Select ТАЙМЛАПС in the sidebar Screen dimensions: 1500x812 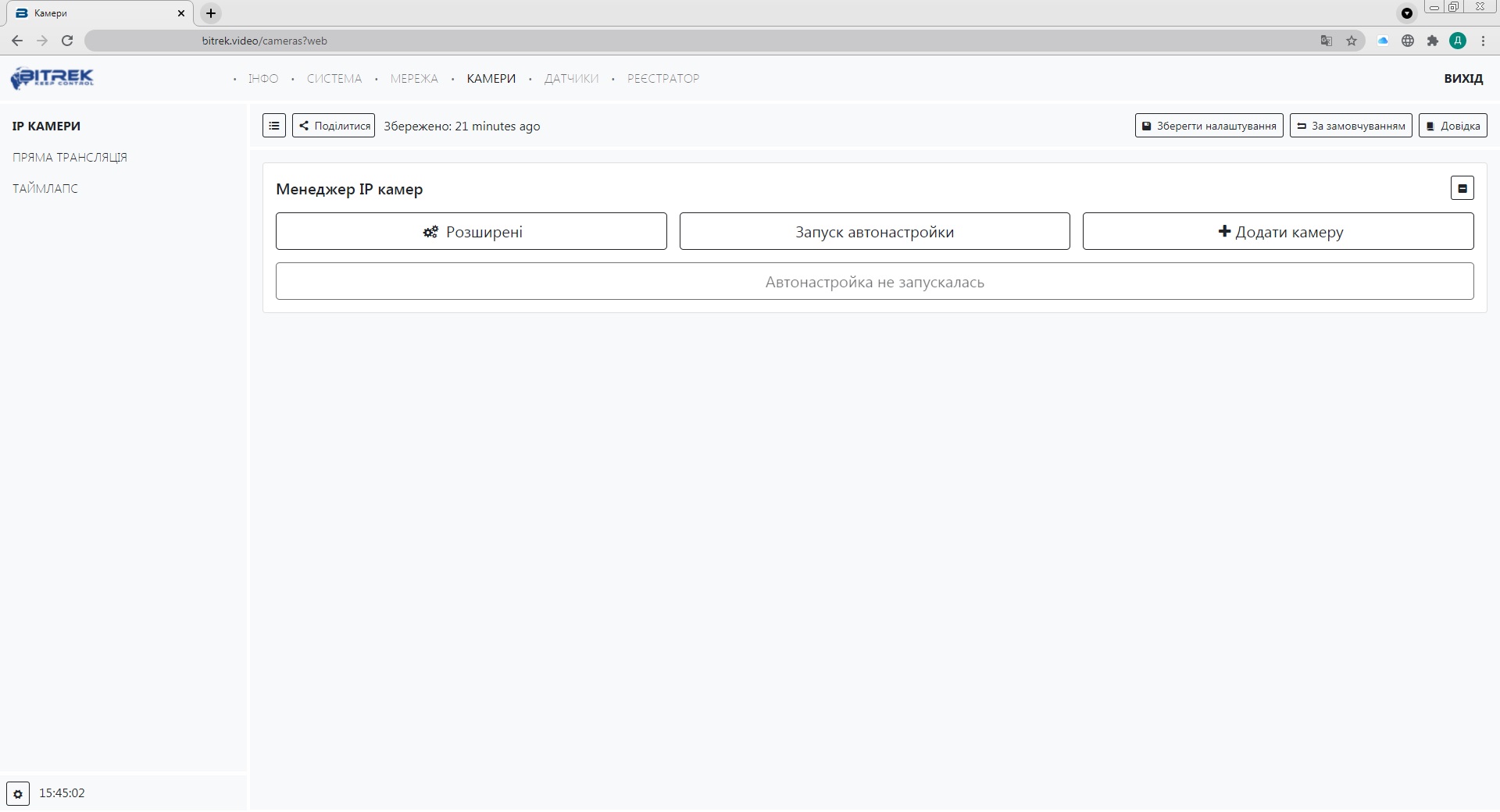[45, 189]
